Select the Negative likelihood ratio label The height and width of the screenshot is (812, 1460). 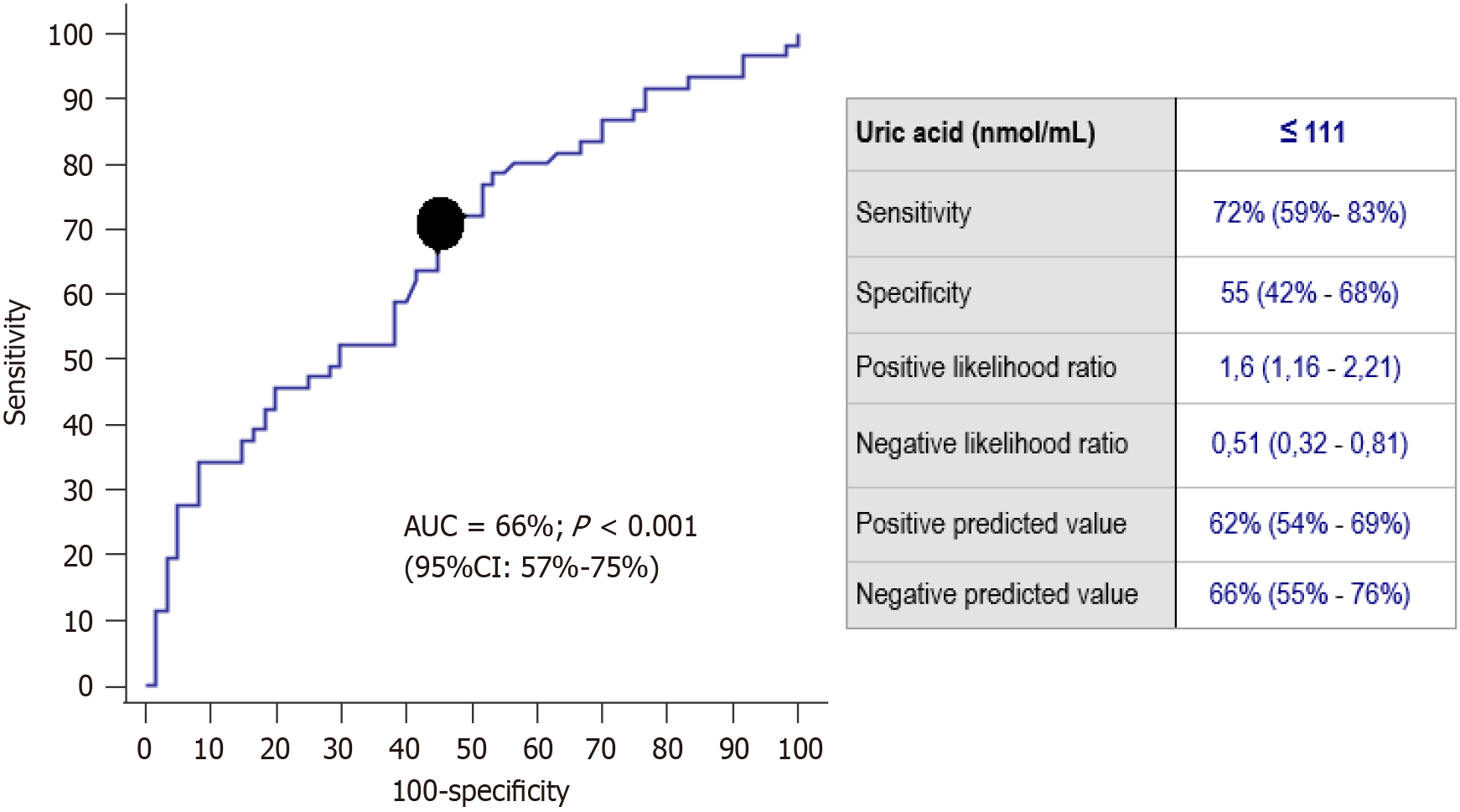991,443
